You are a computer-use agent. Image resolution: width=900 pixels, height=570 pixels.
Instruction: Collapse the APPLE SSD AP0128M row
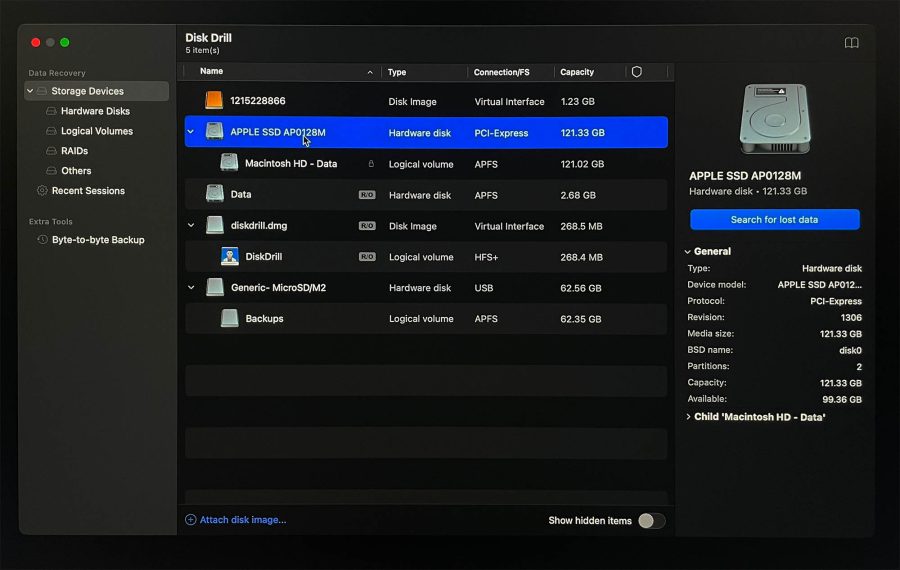point(191,132)
